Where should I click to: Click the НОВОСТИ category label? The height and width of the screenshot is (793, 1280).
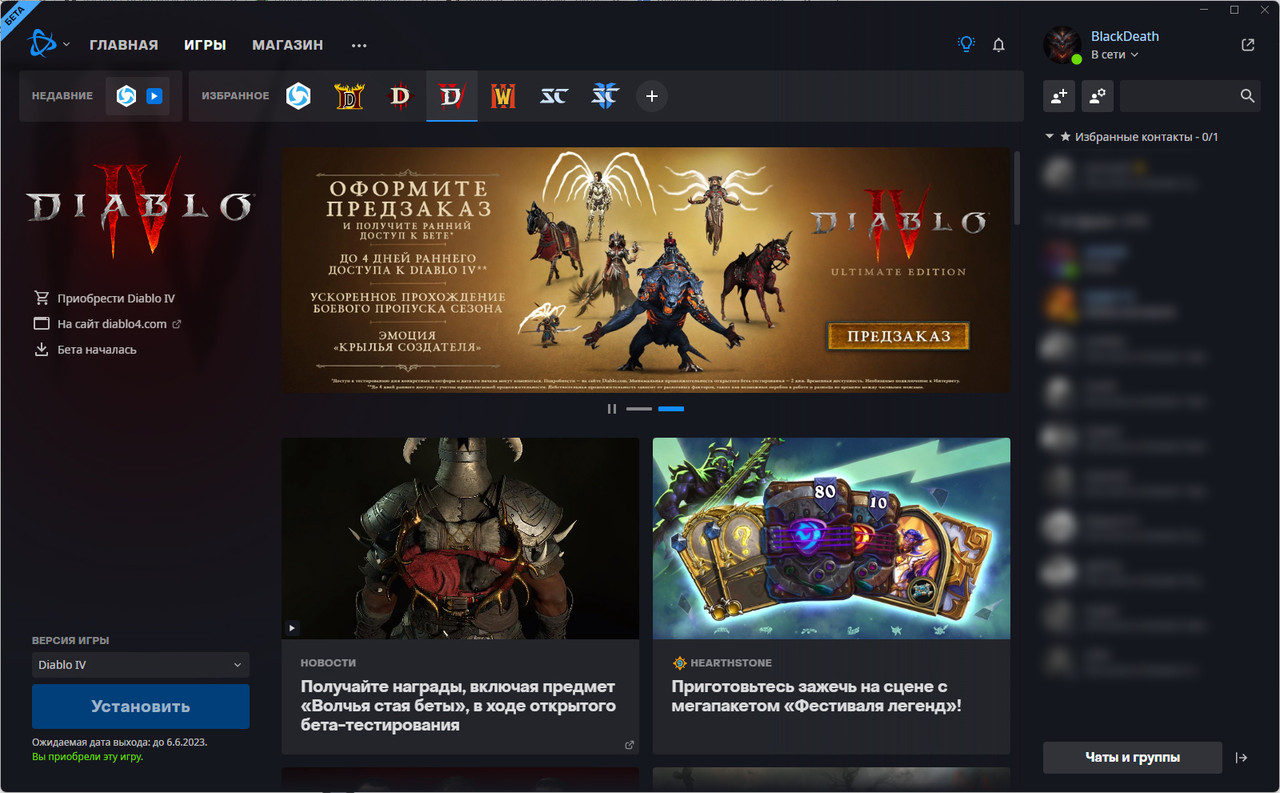point(328,663)
